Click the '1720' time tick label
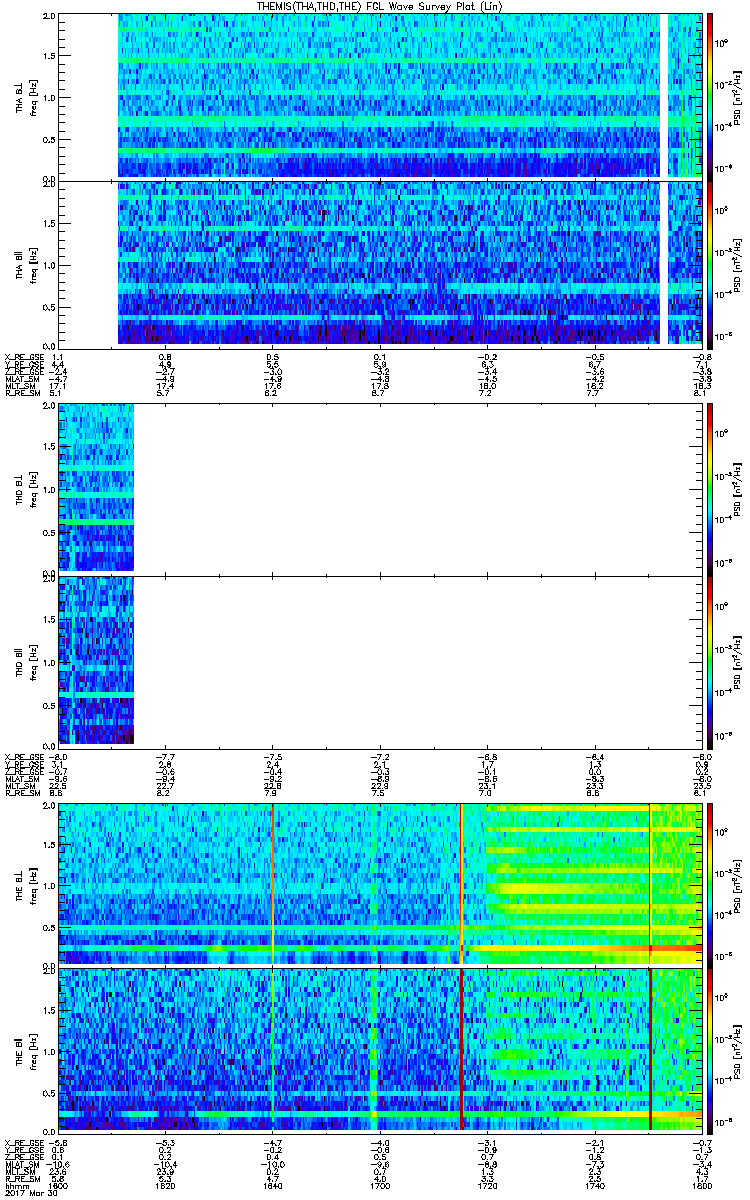The image size is (750, 1200). point(487,1184)
